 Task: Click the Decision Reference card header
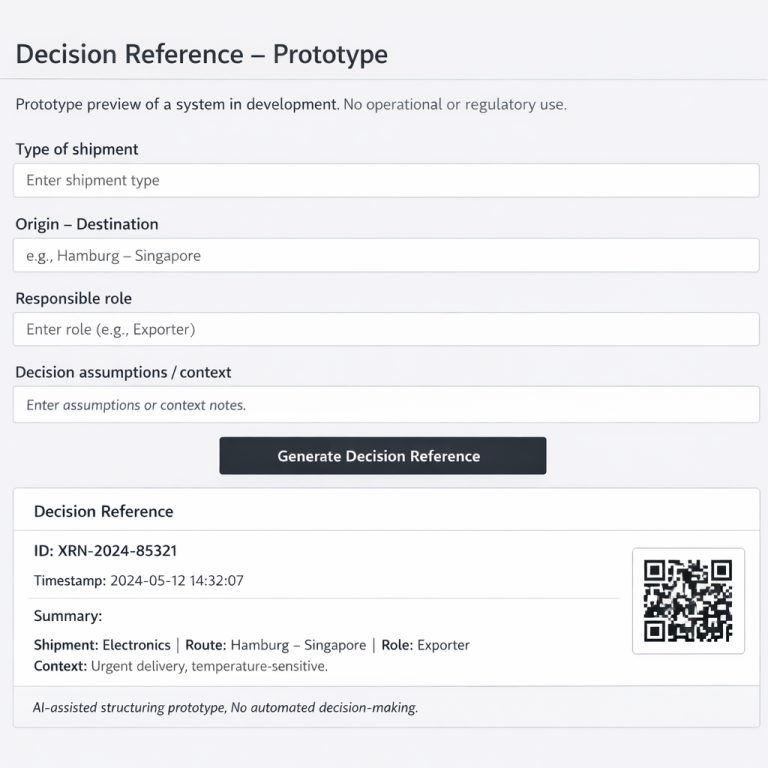[x=104, y=511]
